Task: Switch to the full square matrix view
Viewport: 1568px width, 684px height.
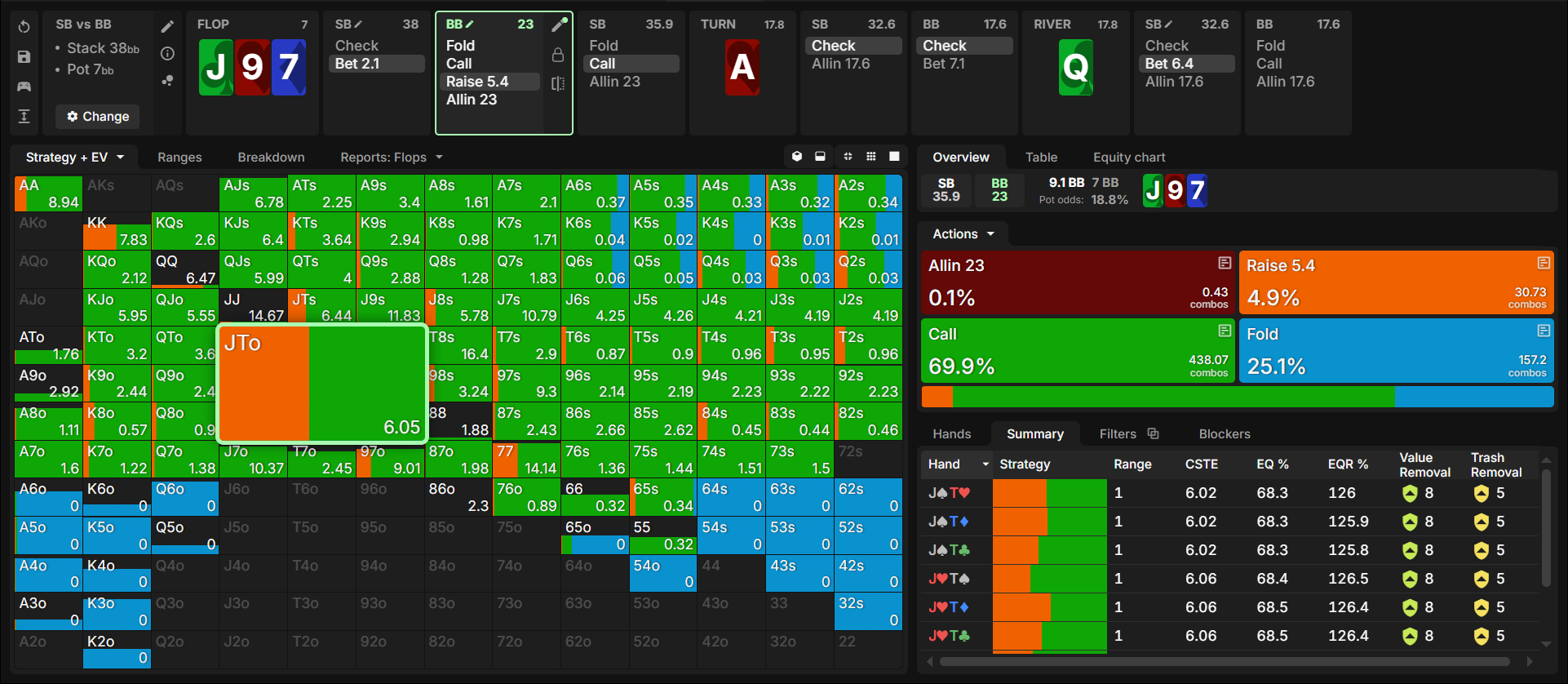Action: pyautogui.click(x=894, y=157)
